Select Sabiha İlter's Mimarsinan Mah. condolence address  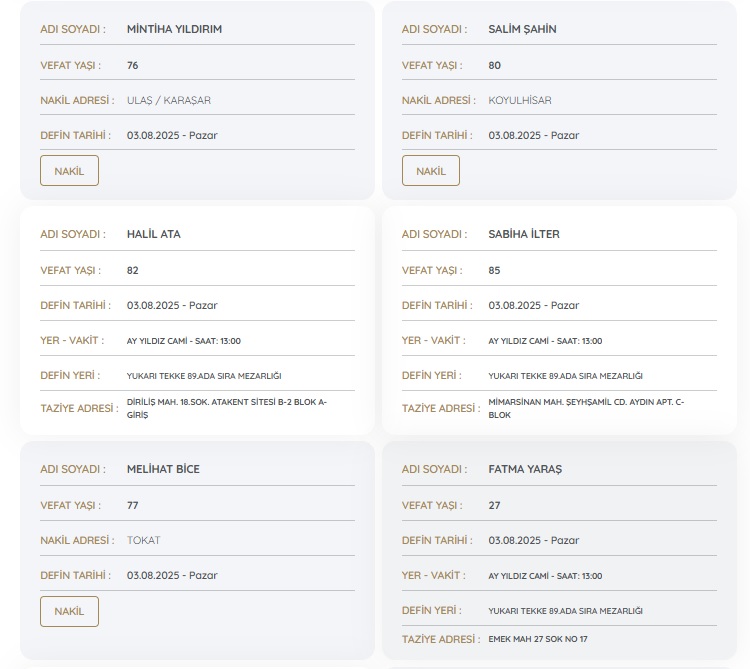pos(586,408)
